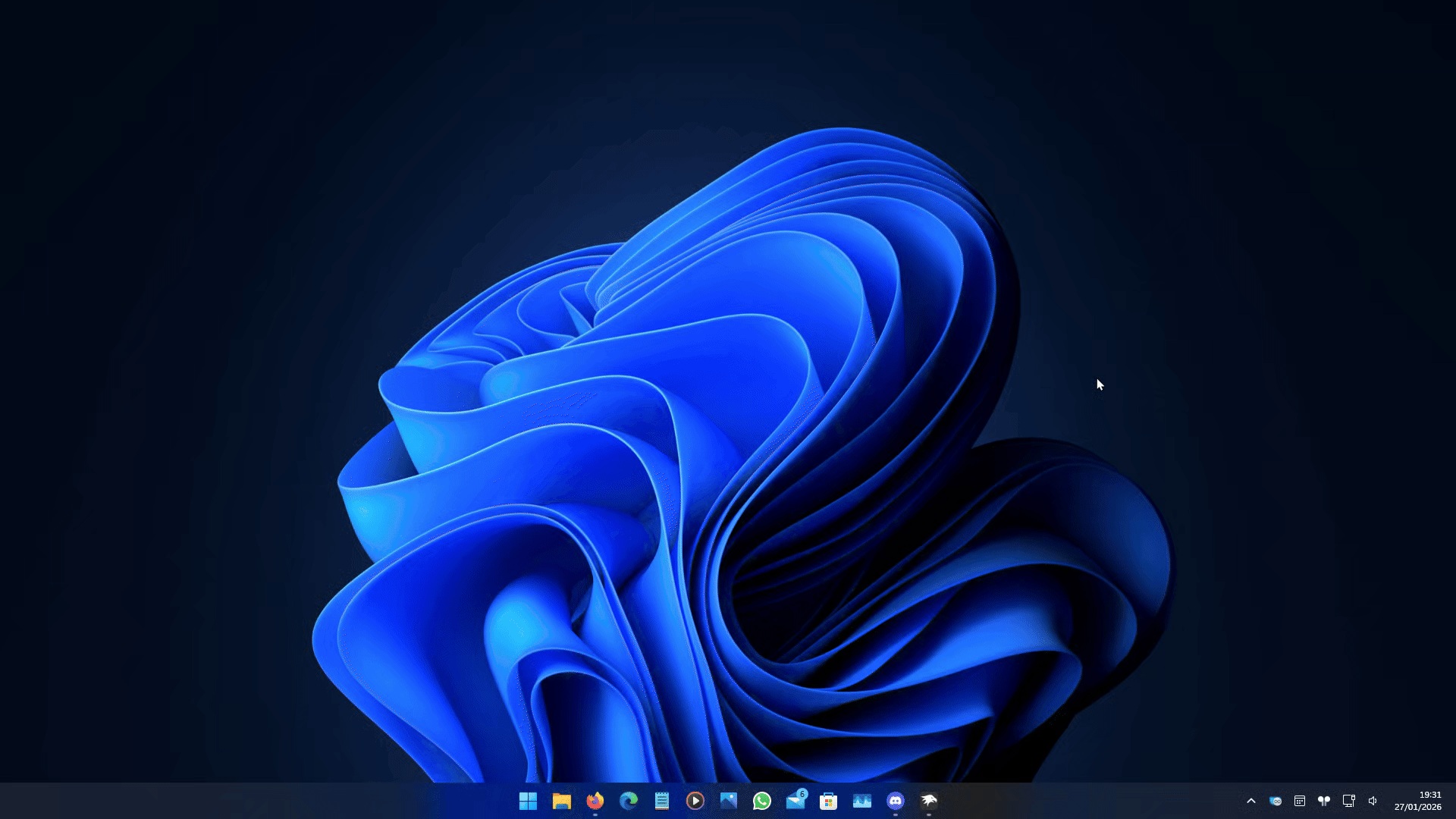
Task: Open the blue waveform monitor app
Action: 862,801
